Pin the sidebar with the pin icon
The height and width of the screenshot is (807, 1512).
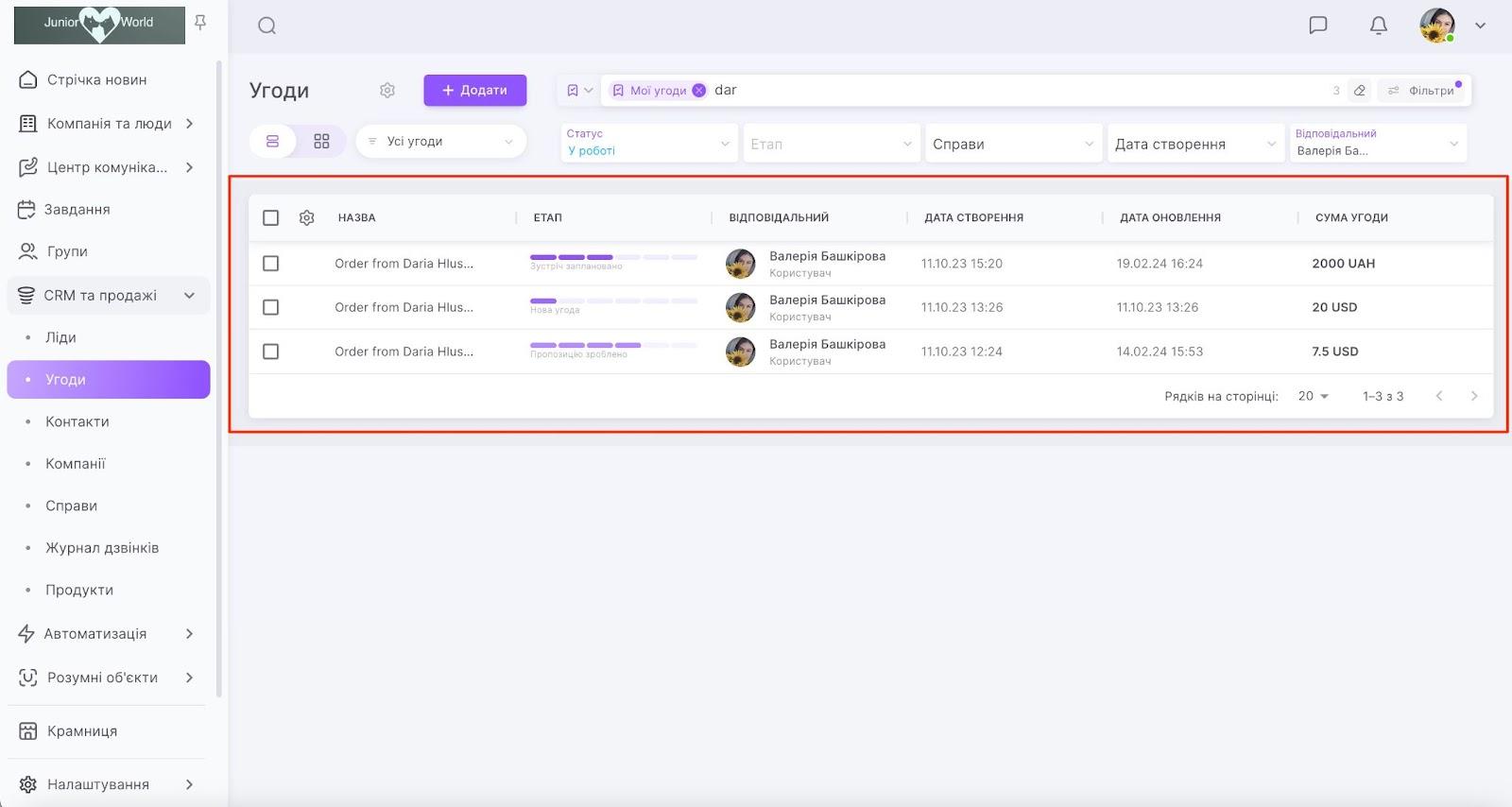click(200, 23)
